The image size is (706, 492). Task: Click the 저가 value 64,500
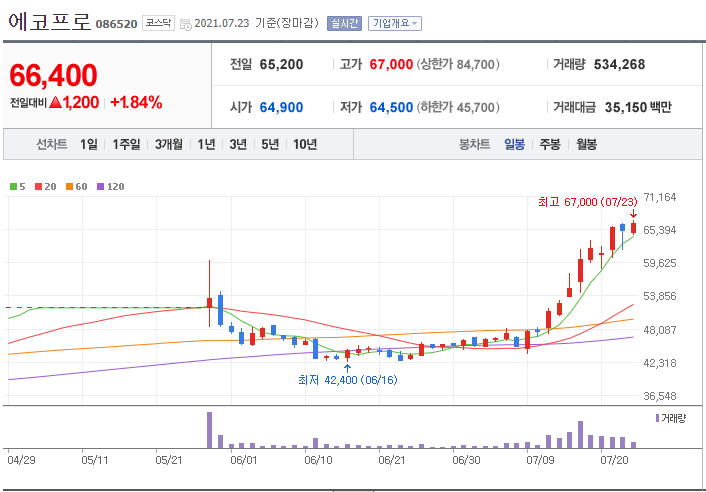[x=391, y=107]
